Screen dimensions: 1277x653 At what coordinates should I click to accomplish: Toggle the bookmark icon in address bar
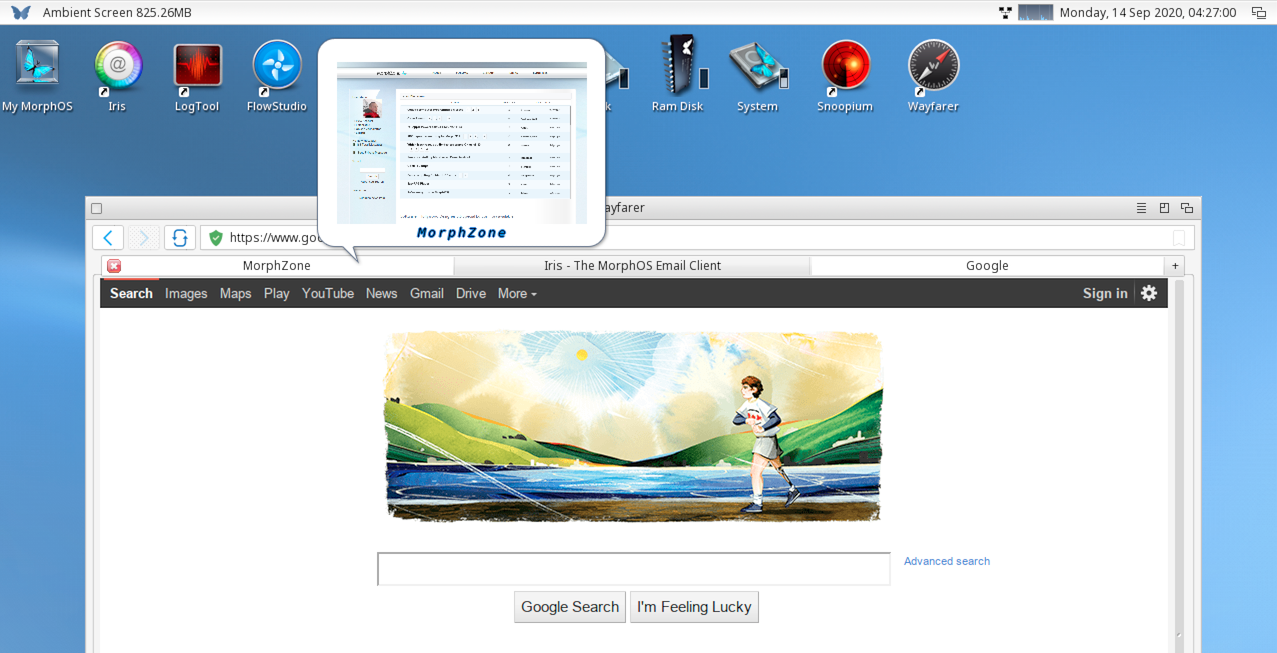click(1179, 238)
